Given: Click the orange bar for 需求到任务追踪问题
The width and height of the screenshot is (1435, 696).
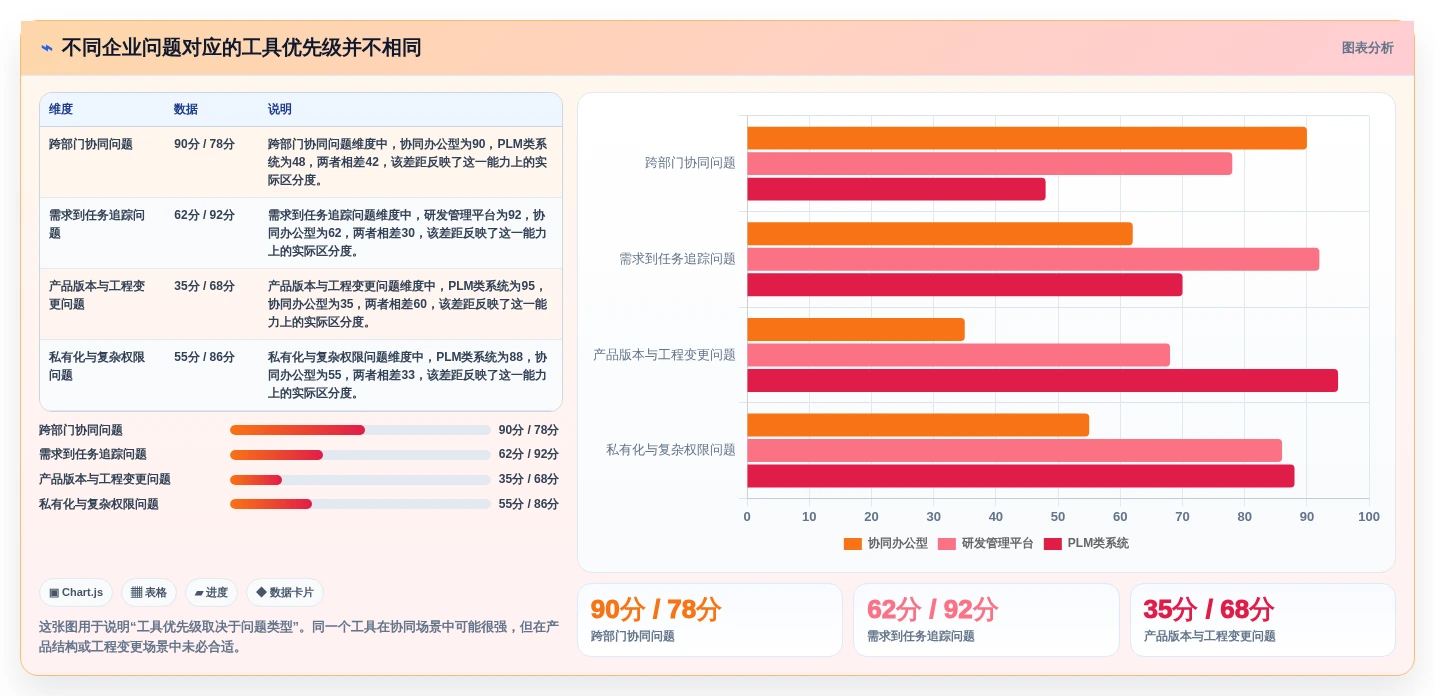Looking at the screenshot, I should [x=940, y=234].
